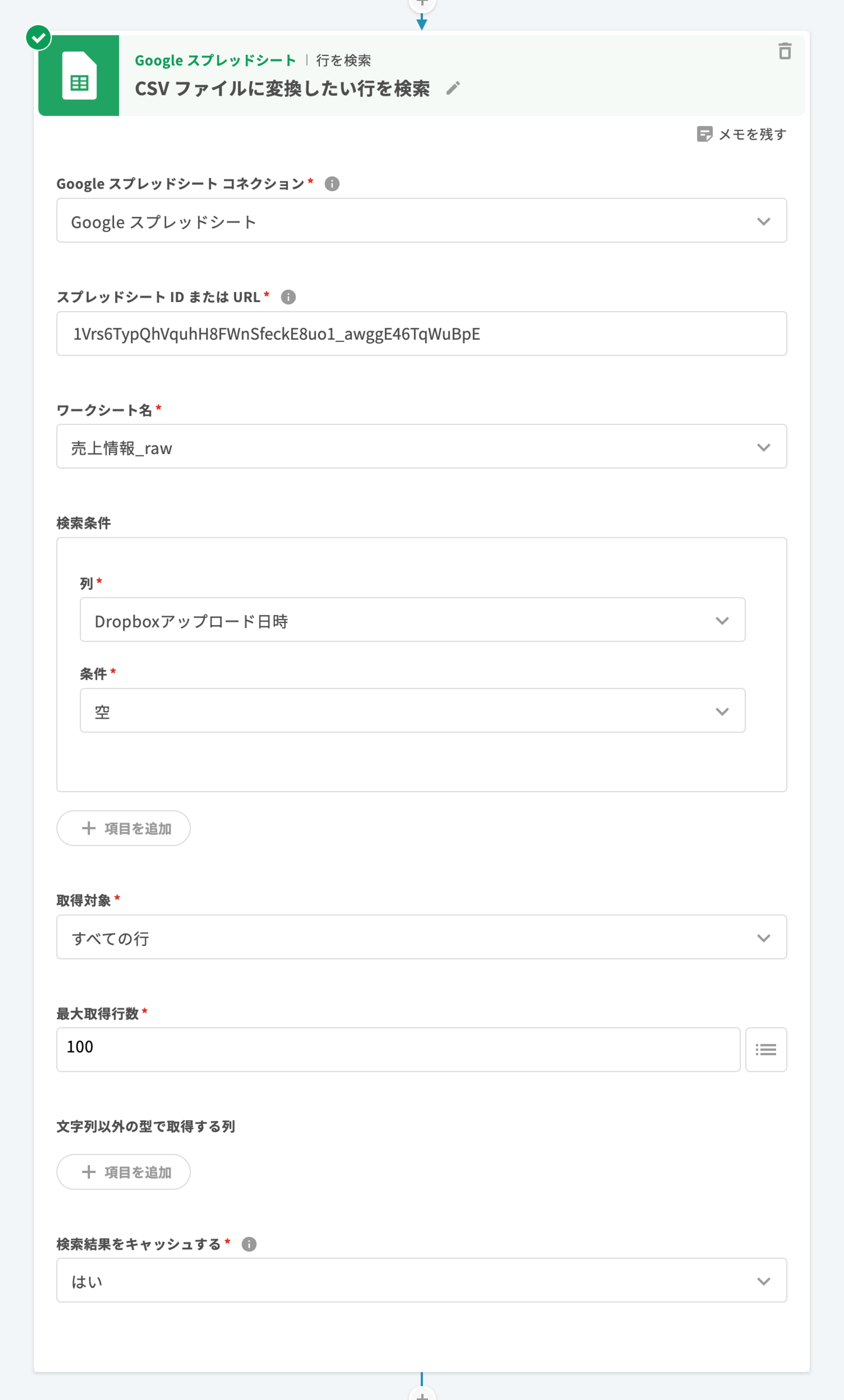
Task: Expand the 条件 condition dropdown
Action: pos(412,711)
